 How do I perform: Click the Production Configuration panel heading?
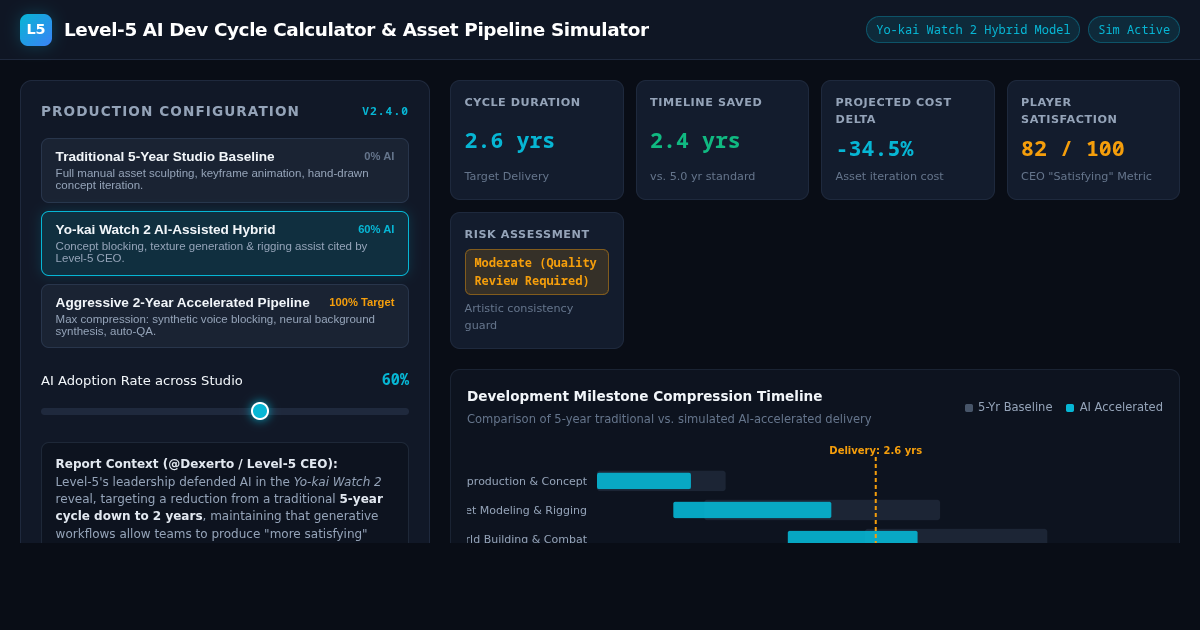(x=170, y=111)
